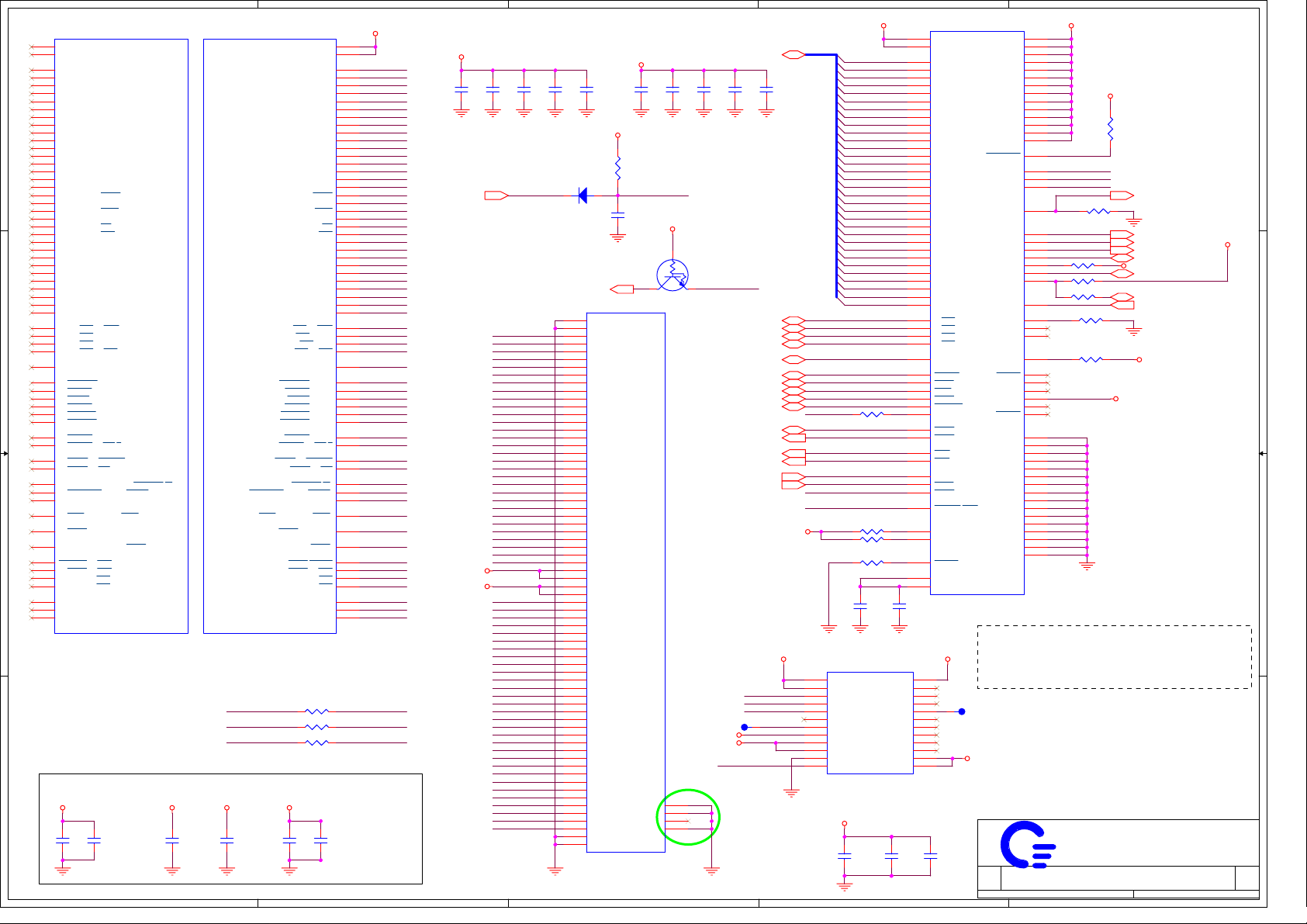The height and width of the screenshot is (924, 1307).
Task: Select the power terminal of the right decoupling capacitor bank
Action: click(x=641, y=65)
